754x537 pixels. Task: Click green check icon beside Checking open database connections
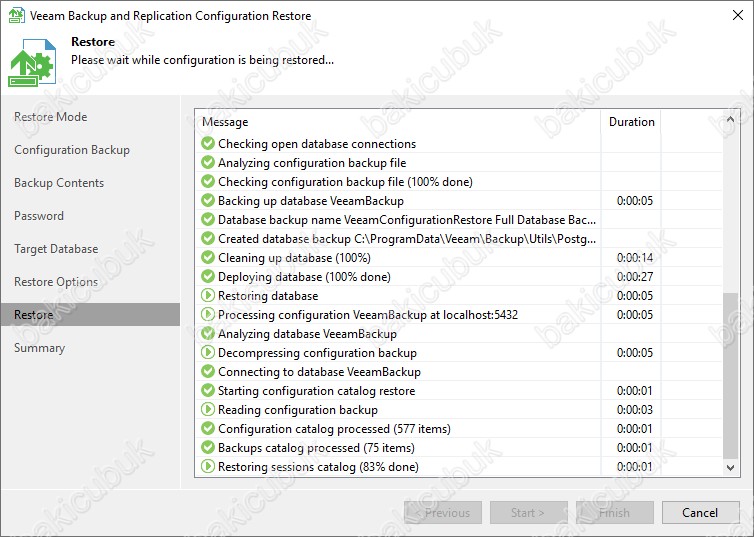click(208, 144)
